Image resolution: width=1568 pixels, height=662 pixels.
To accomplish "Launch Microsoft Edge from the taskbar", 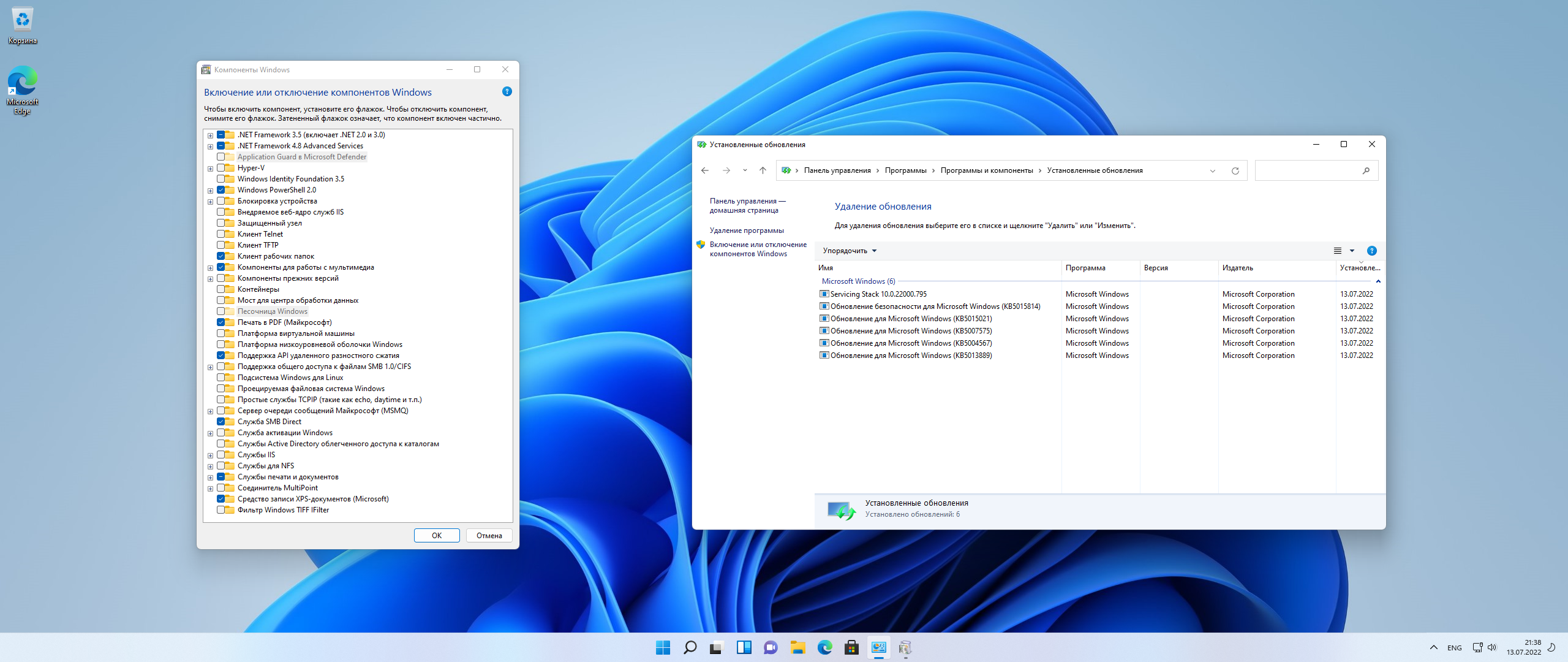I will pyautogui.click(x=824, y=647).
